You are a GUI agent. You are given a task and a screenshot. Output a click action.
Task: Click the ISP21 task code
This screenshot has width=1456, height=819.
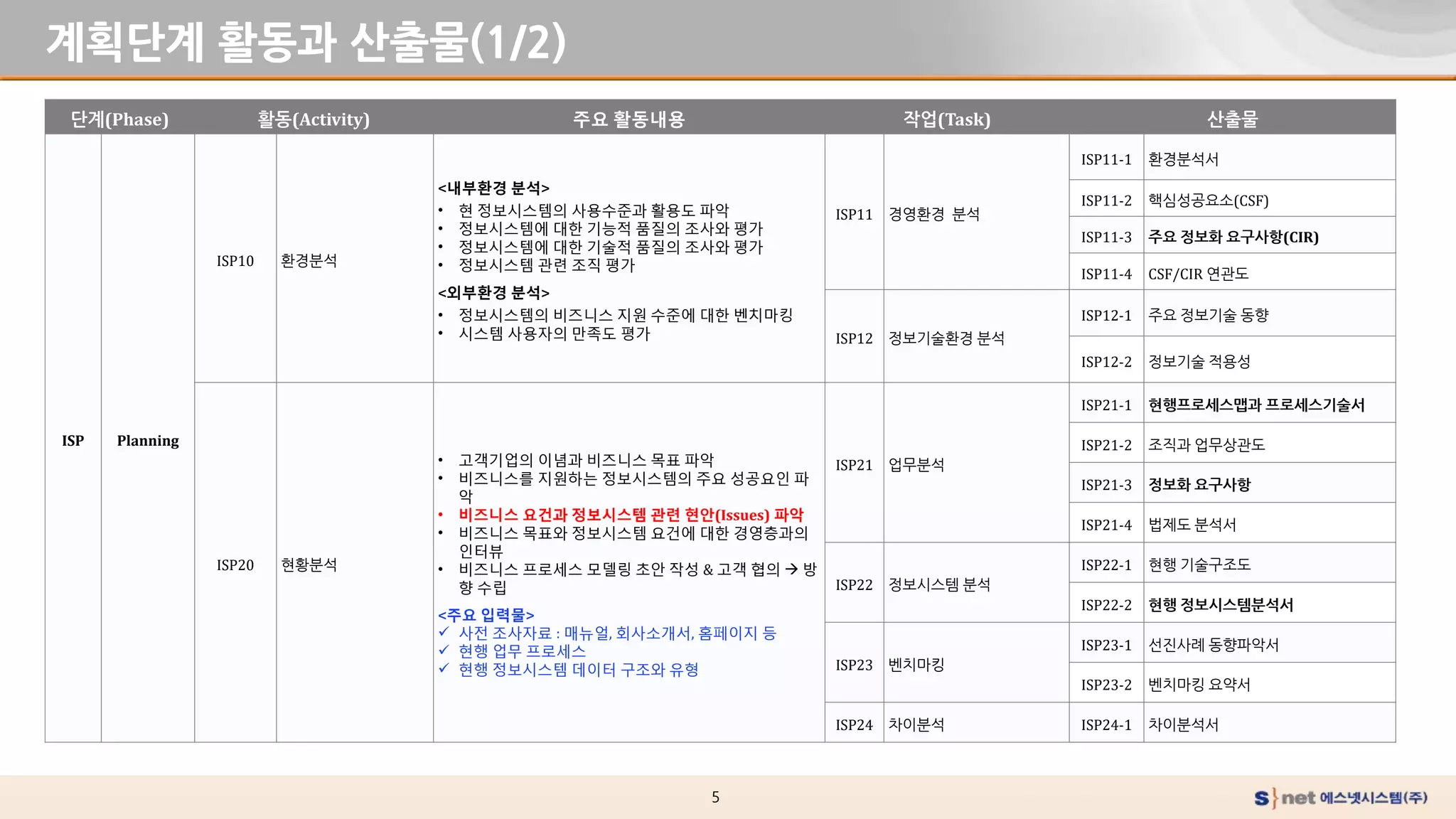tap(854, 465)
